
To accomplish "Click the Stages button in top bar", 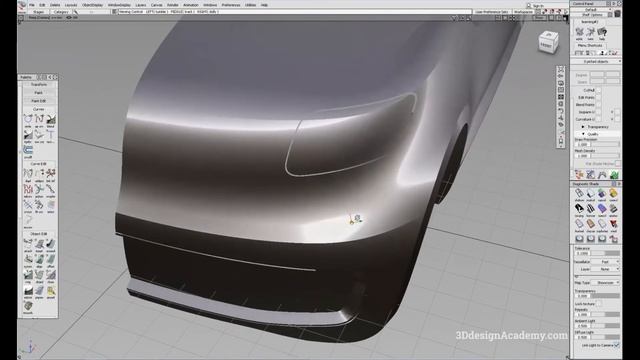I will pos(38,12).
